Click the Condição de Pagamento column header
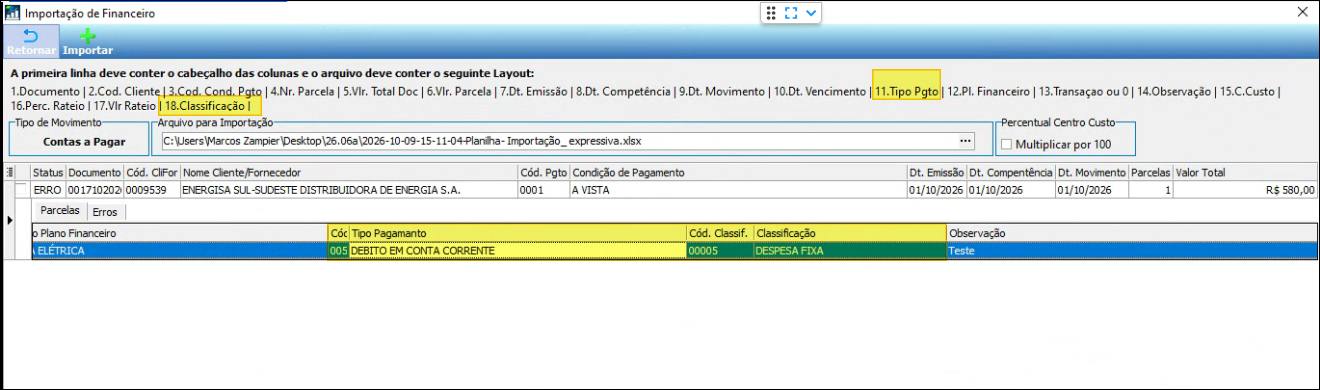This screenshot has height=390, width=1320. [x=737, y=173]
